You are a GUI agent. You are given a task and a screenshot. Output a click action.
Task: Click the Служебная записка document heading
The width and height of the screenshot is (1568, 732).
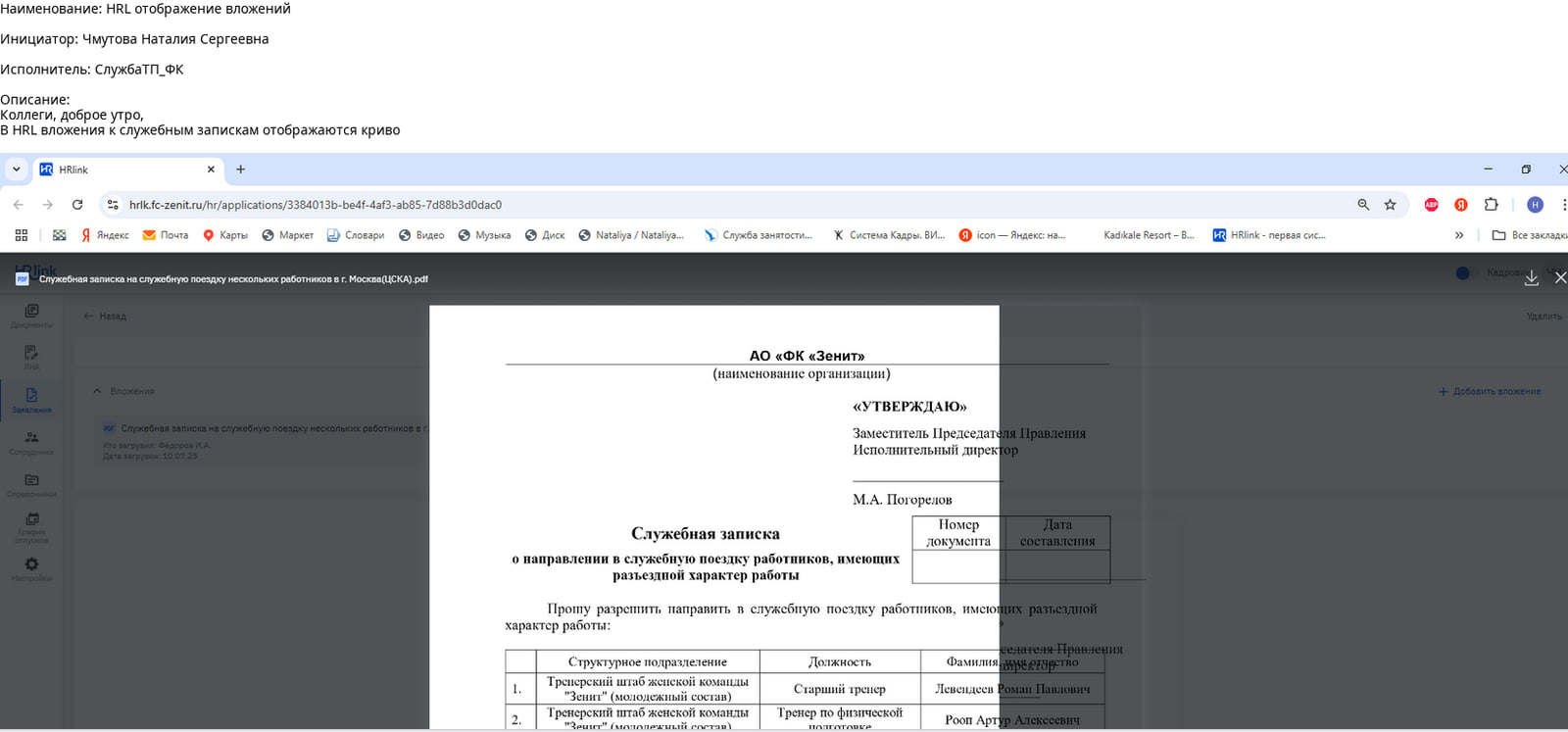pos(706,534)
